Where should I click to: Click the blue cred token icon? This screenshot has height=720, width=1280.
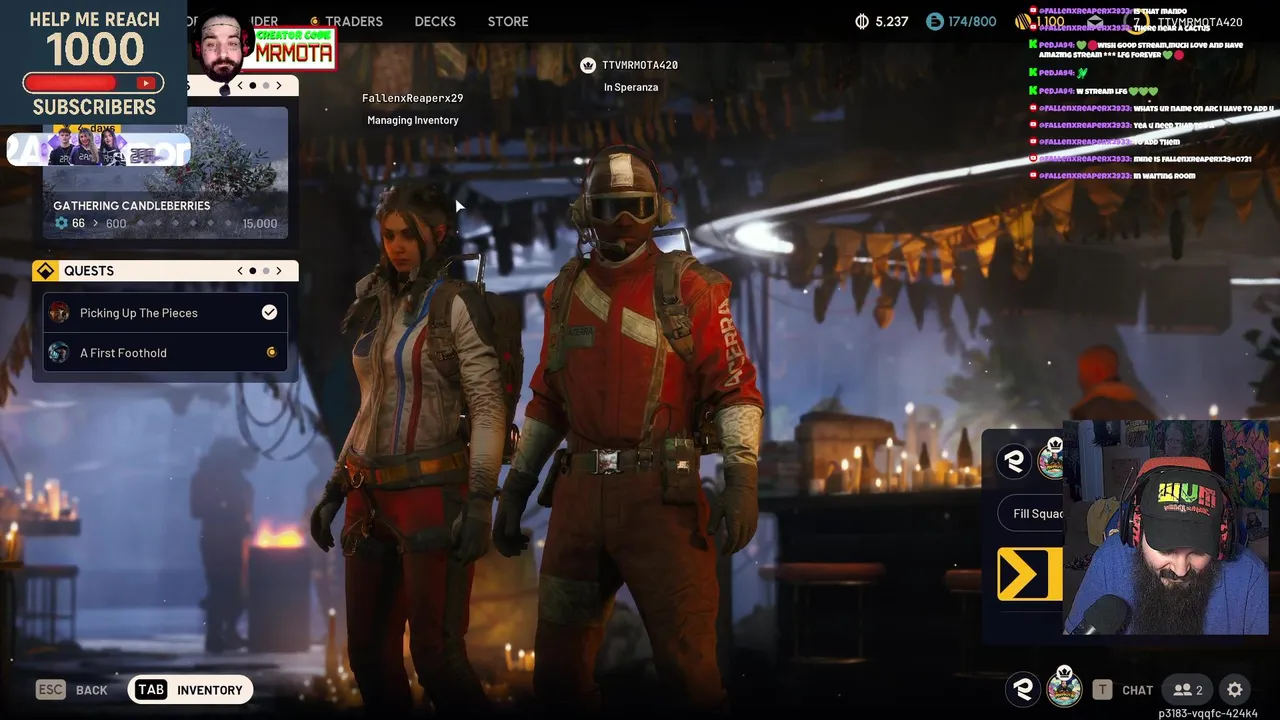(935, 21)
